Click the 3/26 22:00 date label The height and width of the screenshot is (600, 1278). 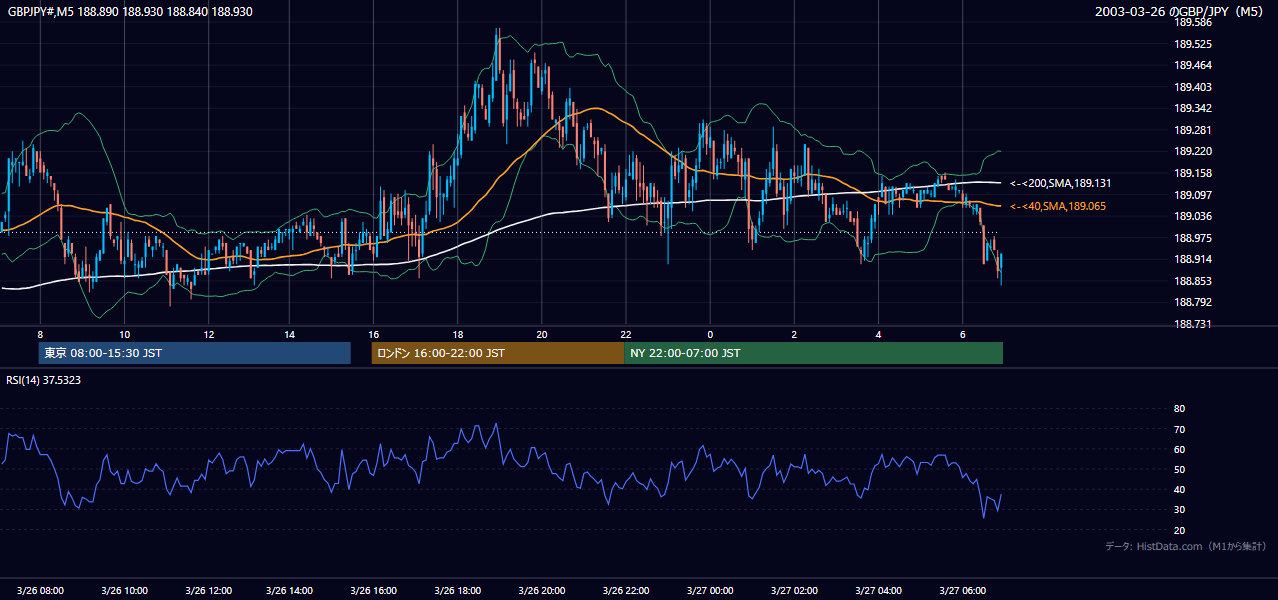pos(628,591)
